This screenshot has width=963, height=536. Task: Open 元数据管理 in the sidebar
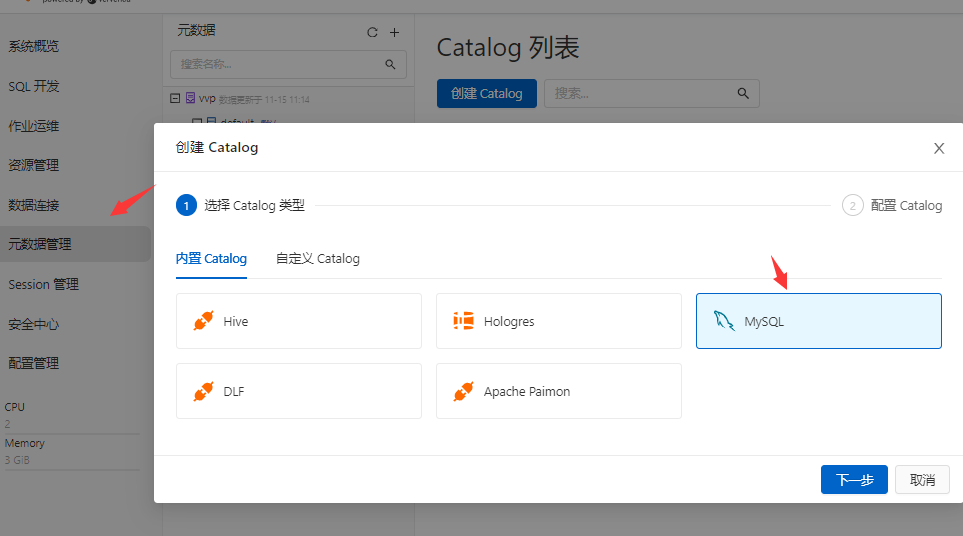point(75,244)
